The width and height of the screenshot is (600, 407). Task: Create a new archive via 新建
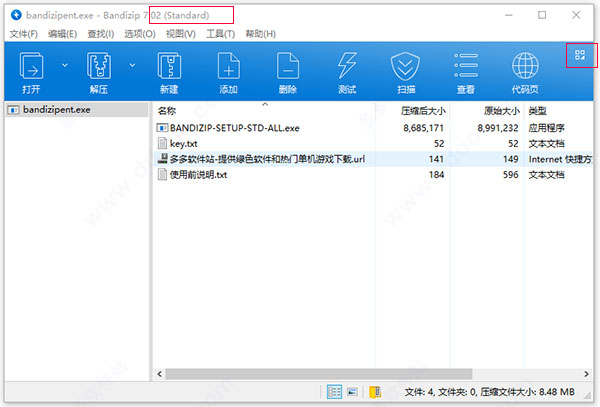[169, 73]
